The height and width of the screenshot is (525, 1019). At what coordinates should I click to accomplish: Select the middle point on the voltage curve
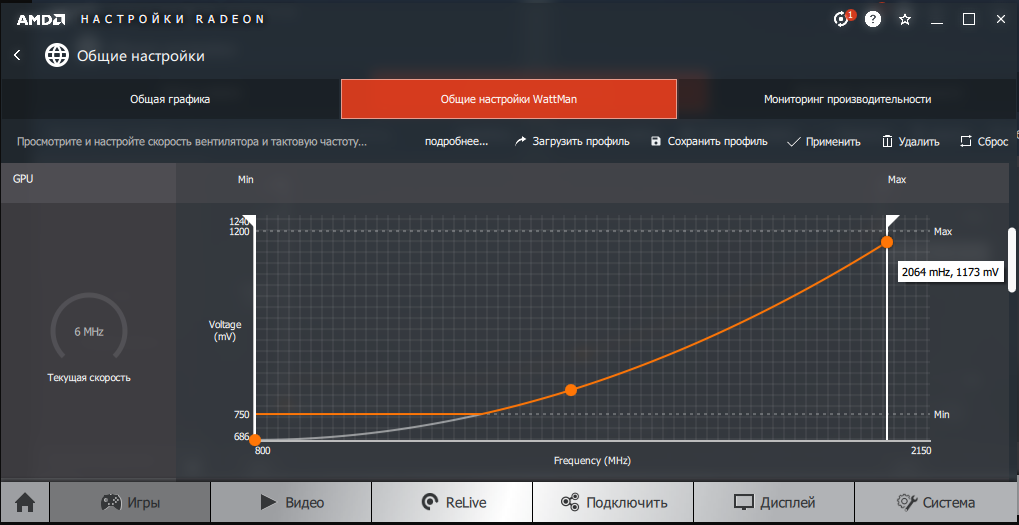571,390
